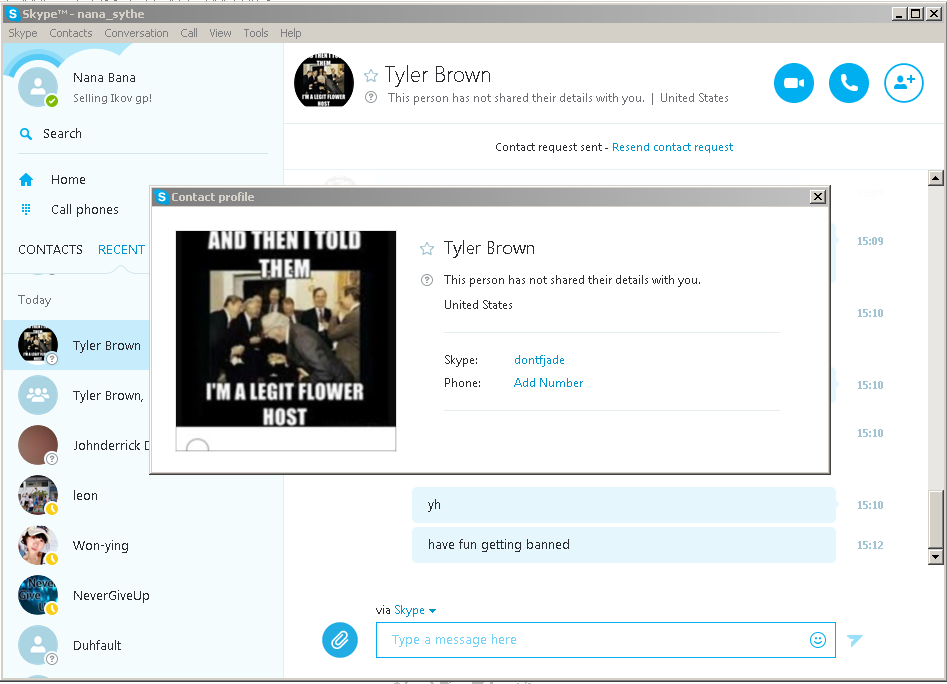Open the Call menu
Image resolution: width=947 pixels, height=684 pixels.
click(189, 33)
